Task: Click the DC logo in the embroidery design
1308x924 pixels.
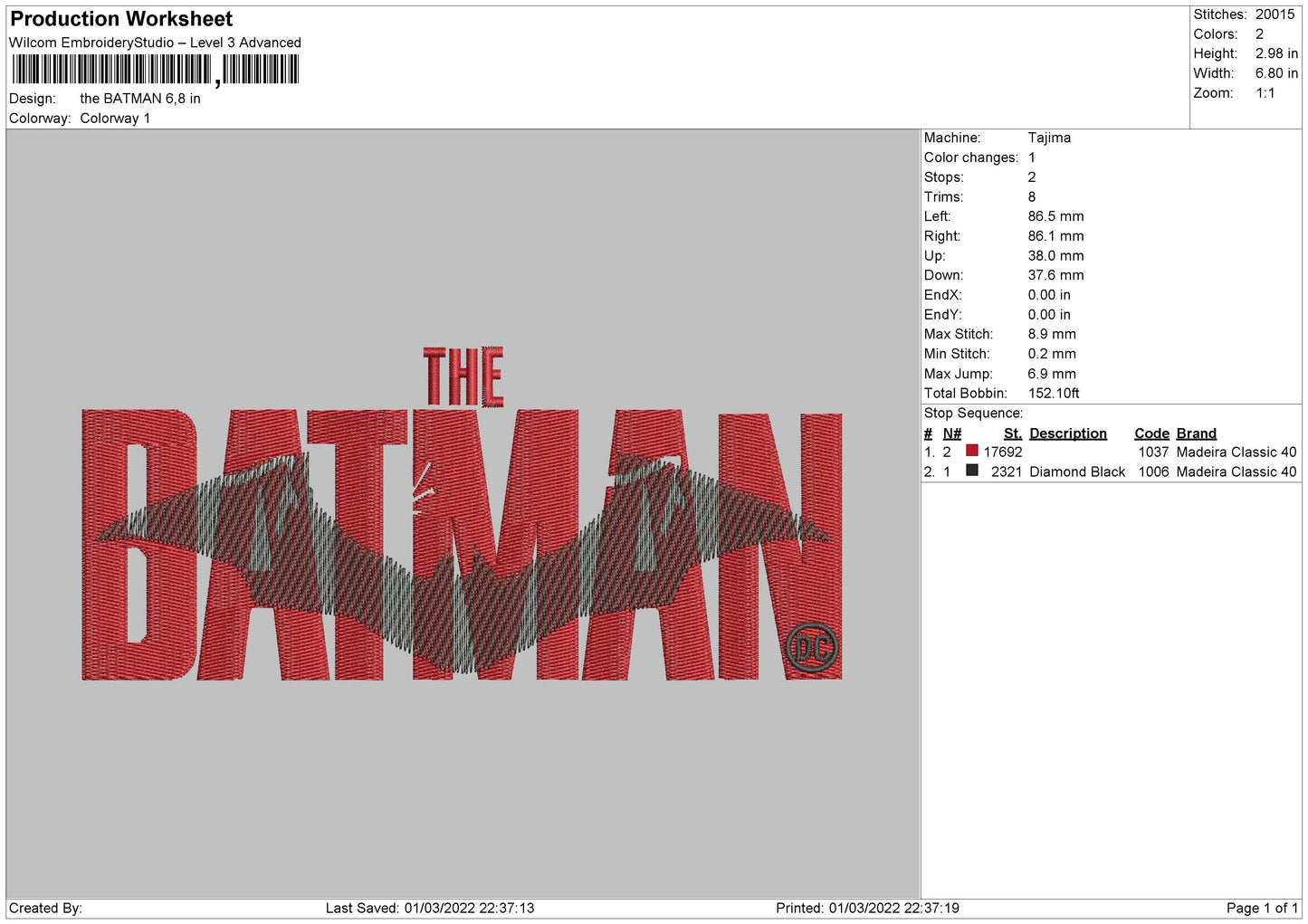Action: click(812, 648)
